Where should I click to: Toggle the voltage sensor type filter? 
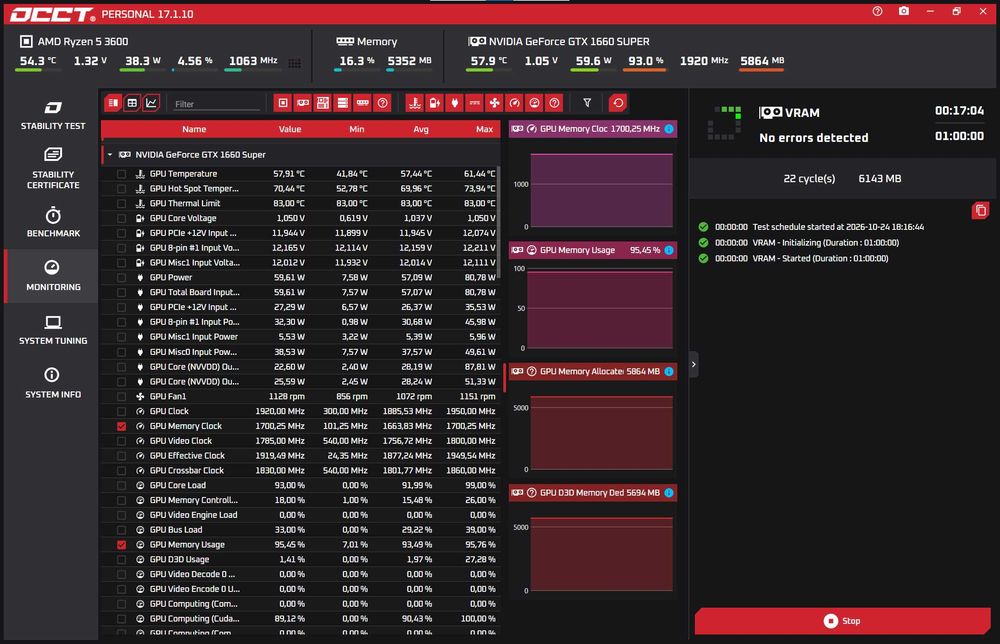coord(434,103)
